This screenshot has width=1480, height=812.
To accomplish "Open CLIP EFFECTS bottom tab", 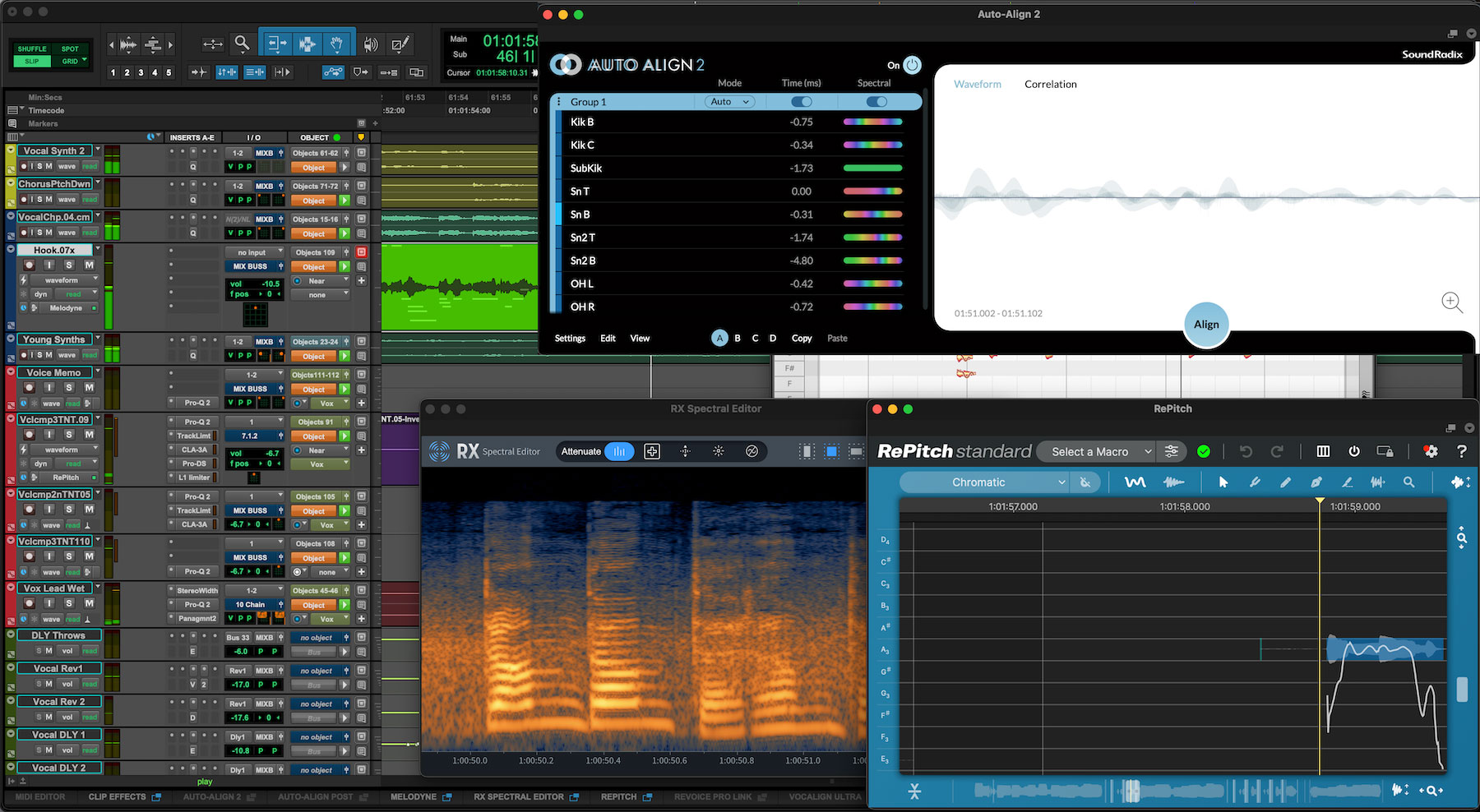I will coord(124,796).
